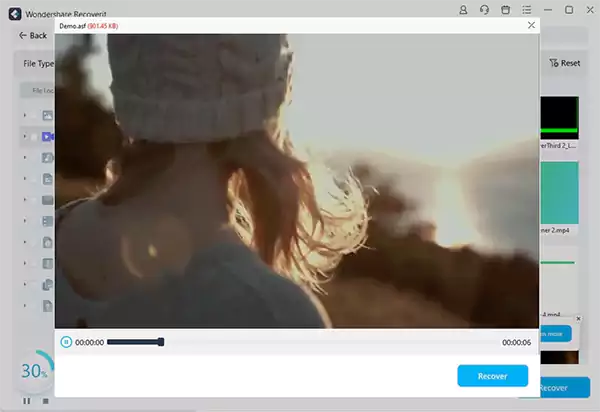The width and height of the screenshot is (600, 412).
Task: Expand the audio category tree row
Action: (x=25, y=157)
